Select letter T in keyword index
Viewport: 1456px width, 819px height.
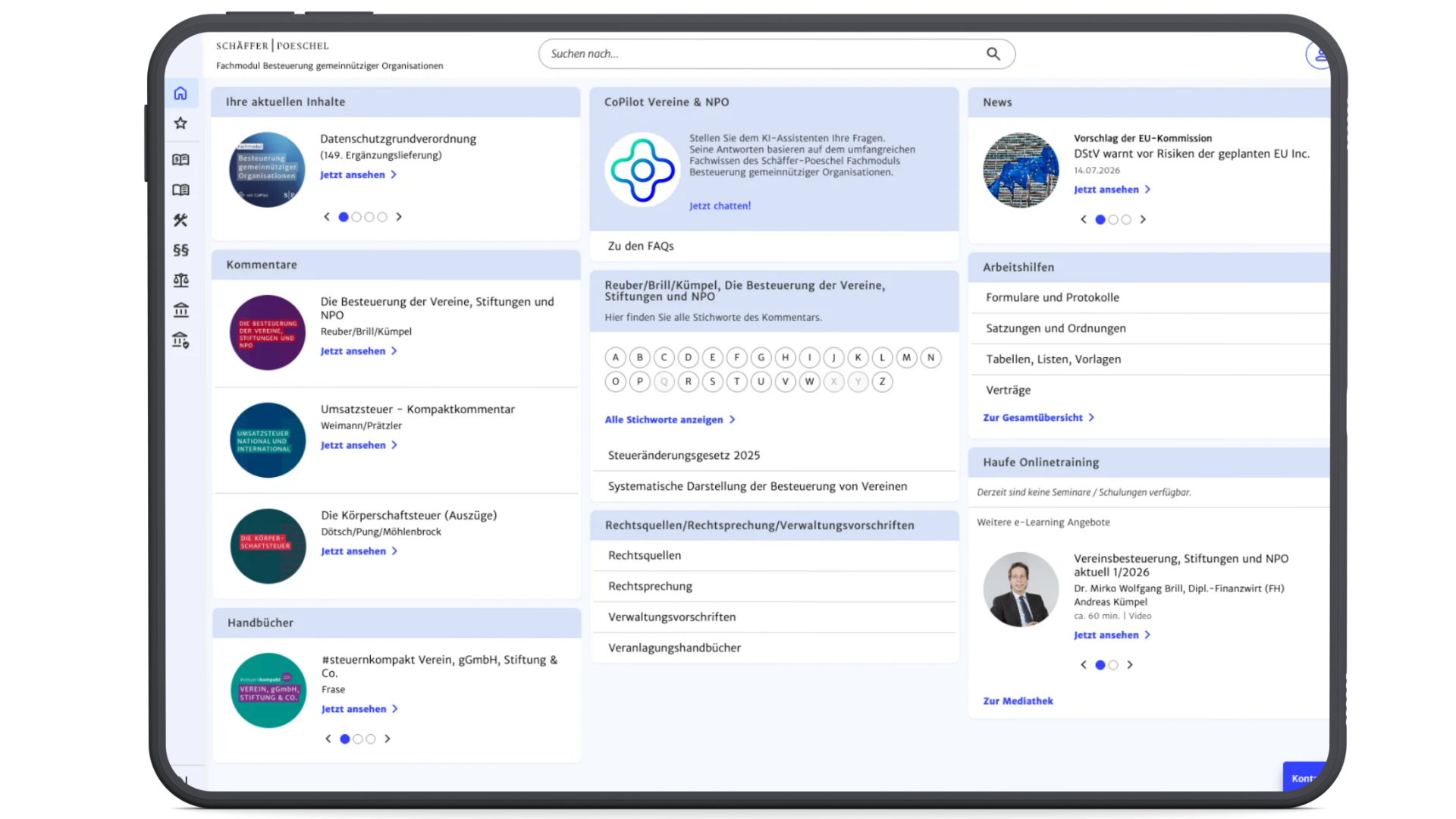[737, 382]
